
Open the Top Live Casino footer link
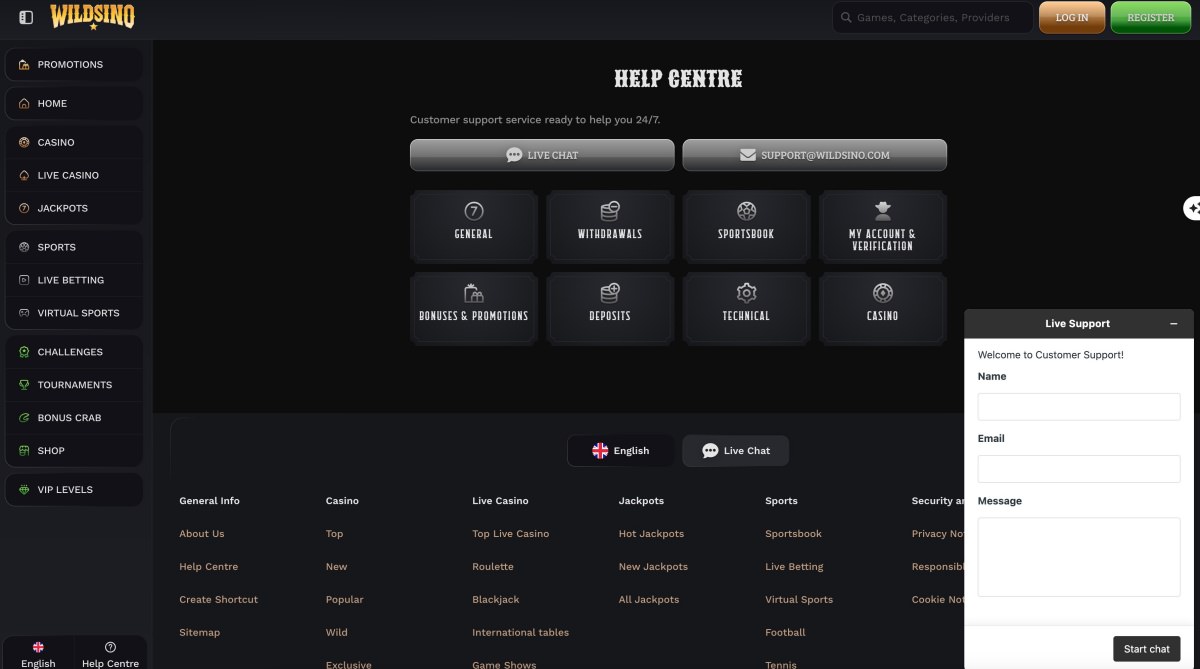point(511,534)
